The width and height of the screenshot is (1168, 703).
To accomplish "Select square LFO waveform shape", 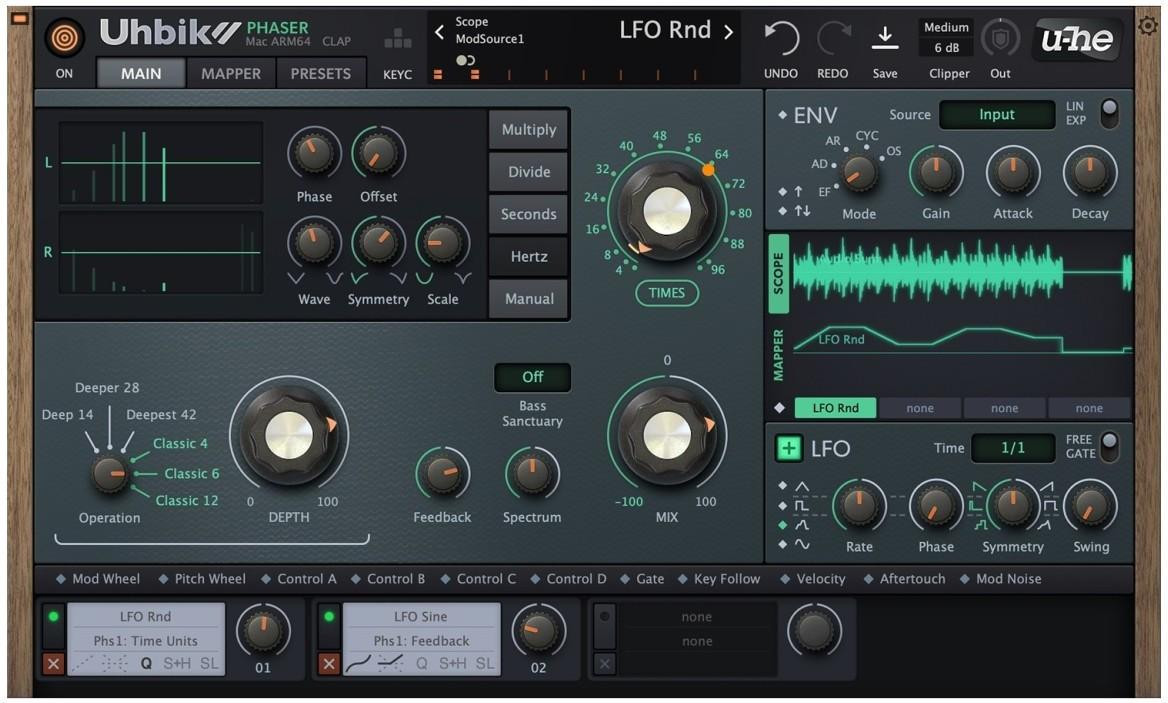I will [x=802, y=506].
